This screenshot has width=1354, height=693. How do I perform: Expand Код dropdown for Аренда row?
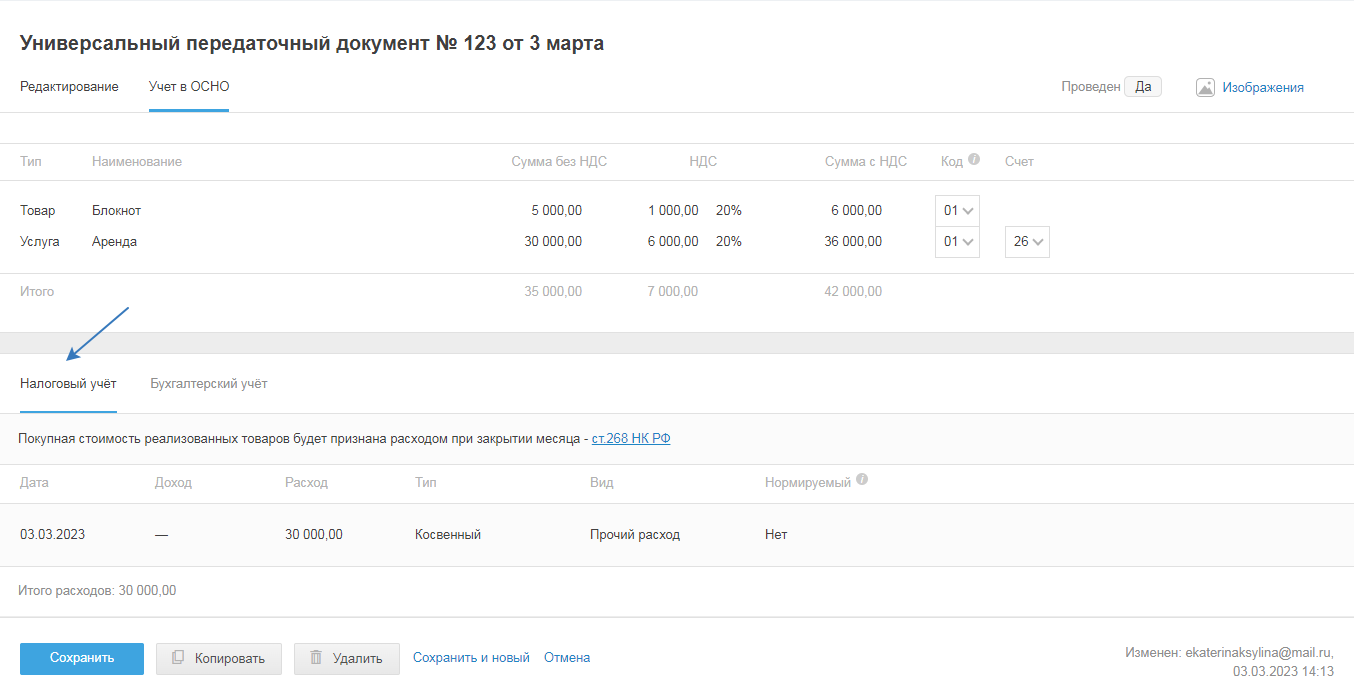(957, 241)
